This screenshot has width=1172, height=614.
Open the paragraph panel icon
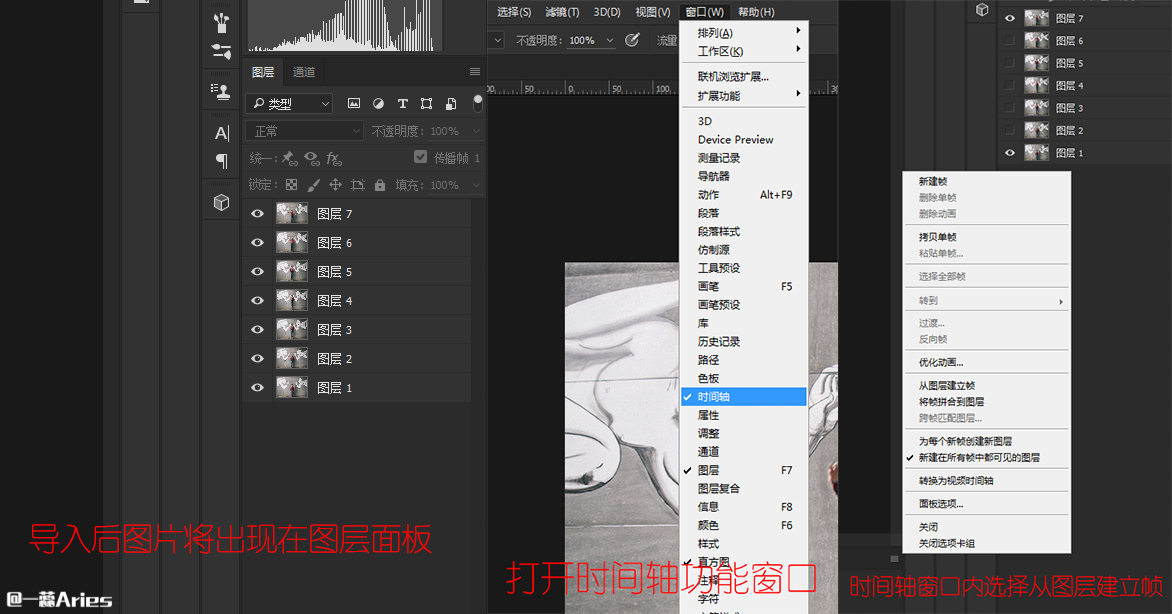pyautogui.click(x=221, y=161)
